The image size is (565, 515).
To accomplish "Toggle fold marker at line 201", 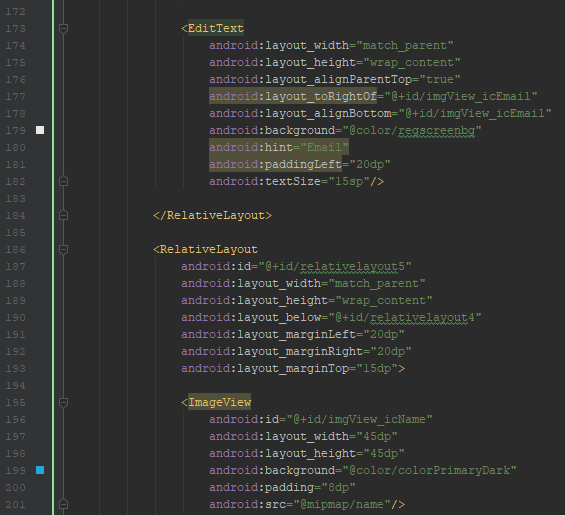I will pos(63,504).
